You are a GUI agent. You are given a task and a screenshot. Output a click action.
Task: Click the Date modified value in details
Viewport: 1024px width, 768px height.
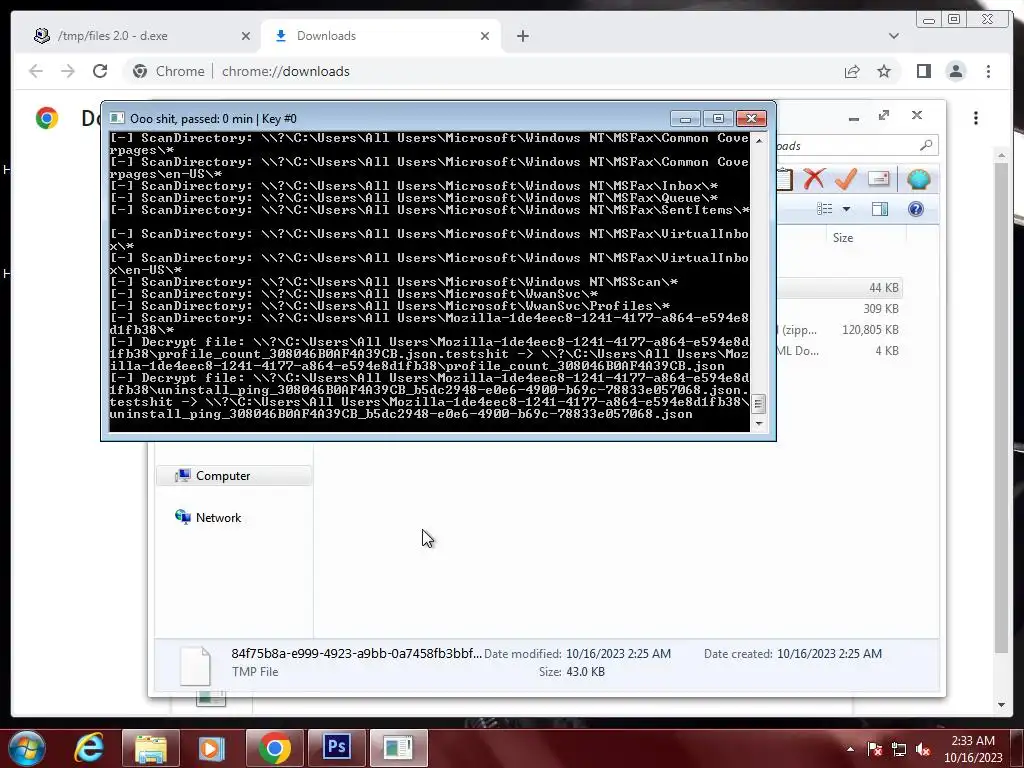coord(618,654)
